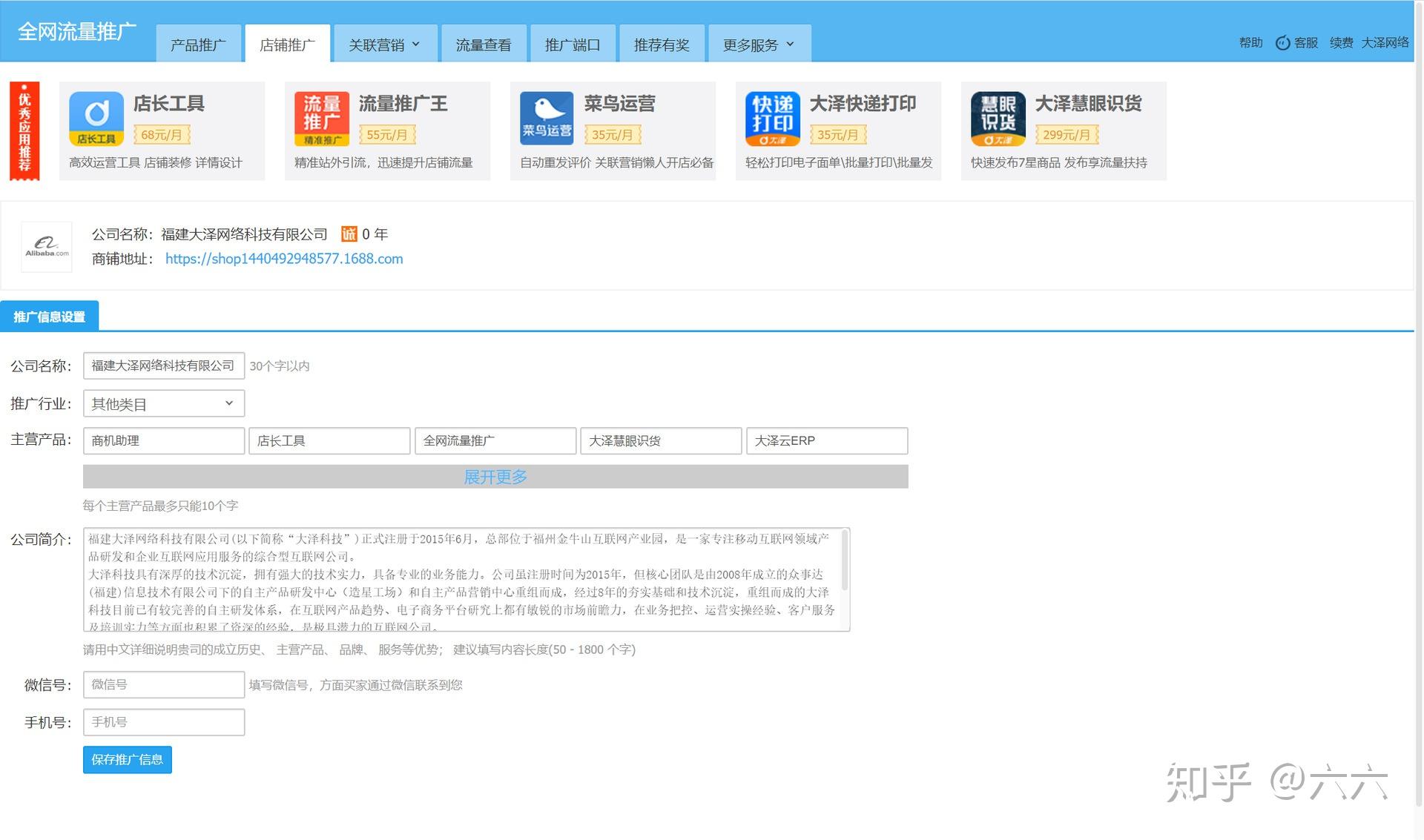Click the 68元/月 price tag
This screenshot has height=840, width=1424.
[x=162, y=135]
